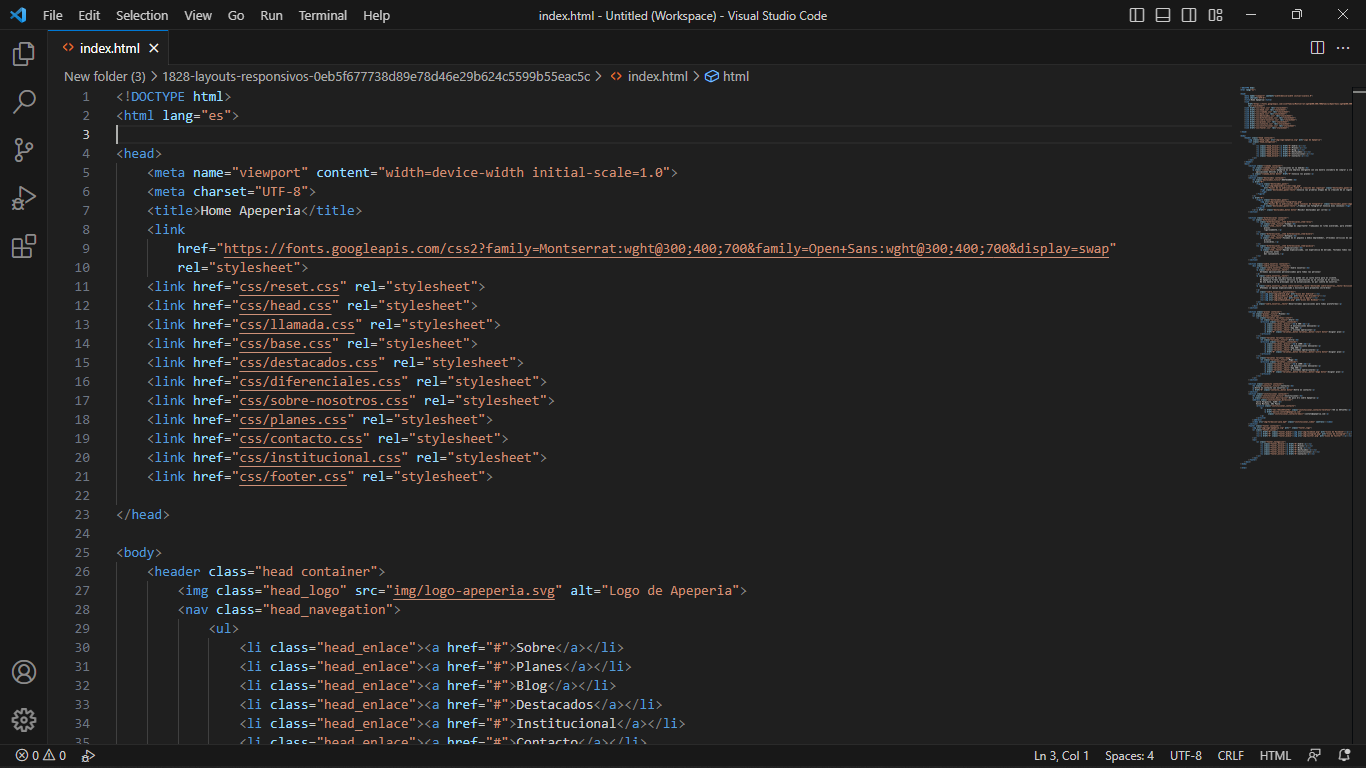1366x768 pixels.
Task: Open the Source Control view
Action: click(x=24, y=150)
